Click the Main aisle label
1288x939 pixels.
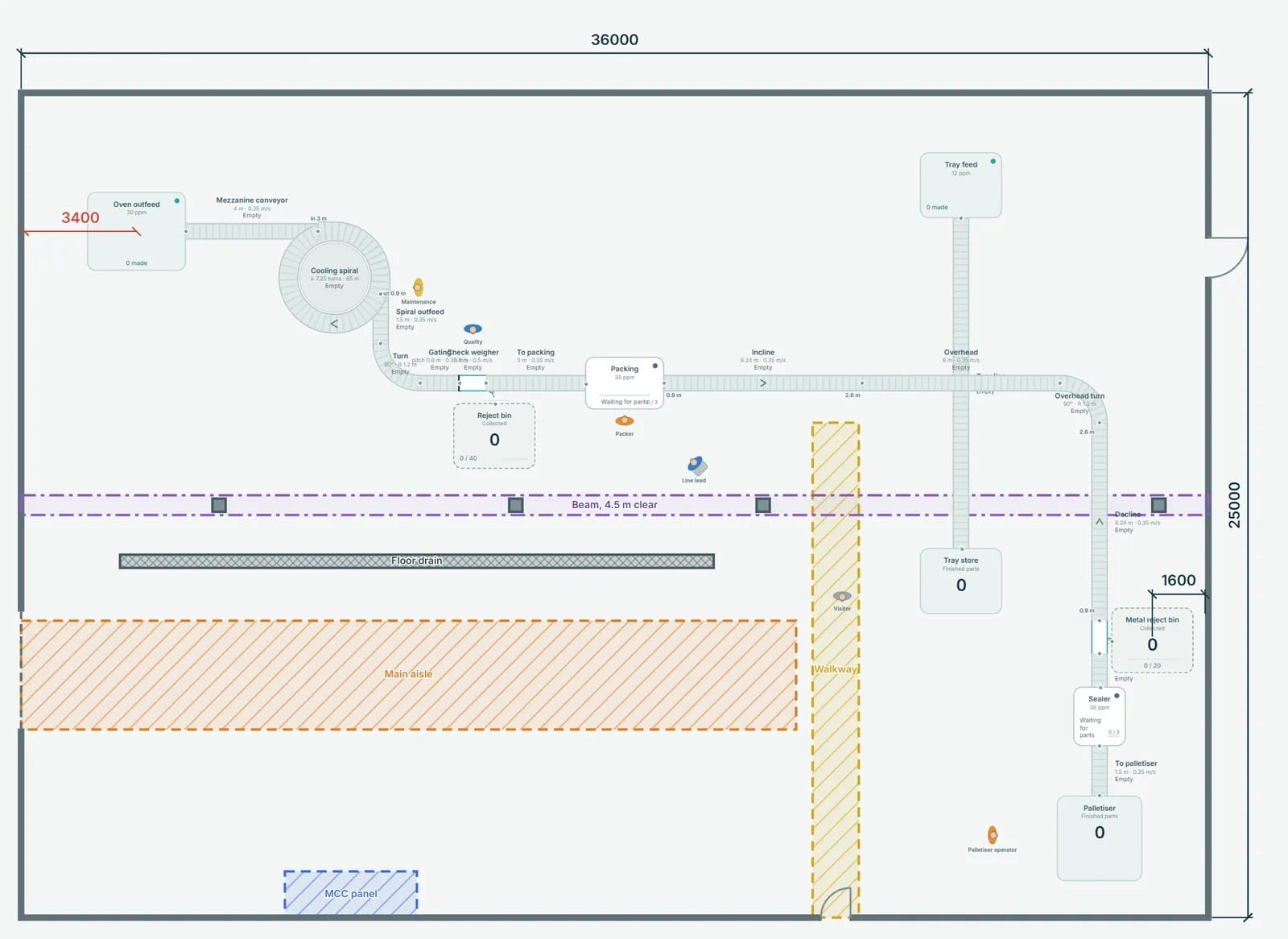point(408,674)
